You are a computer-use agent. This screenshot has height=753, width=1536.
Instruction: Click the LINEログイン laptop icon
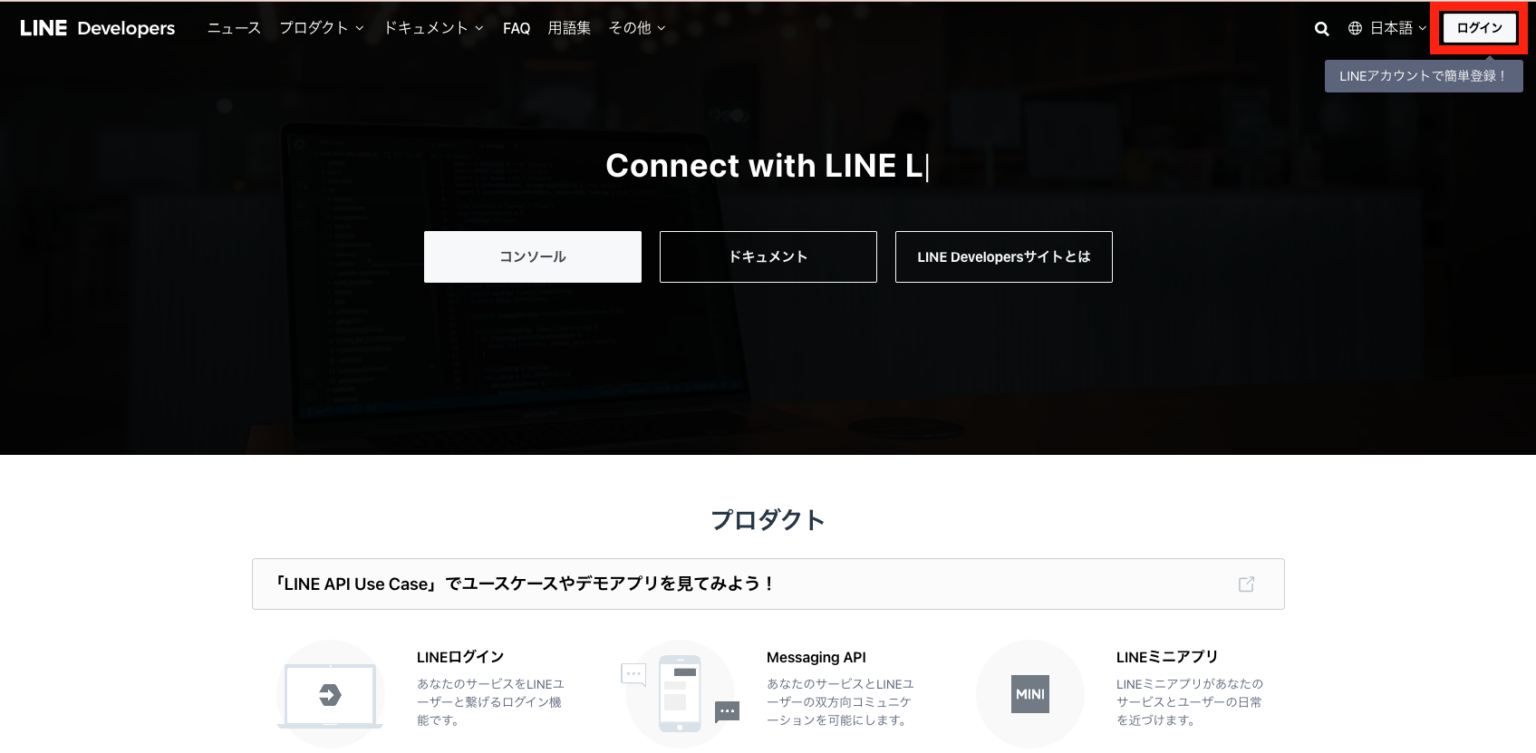pos(330,693)
